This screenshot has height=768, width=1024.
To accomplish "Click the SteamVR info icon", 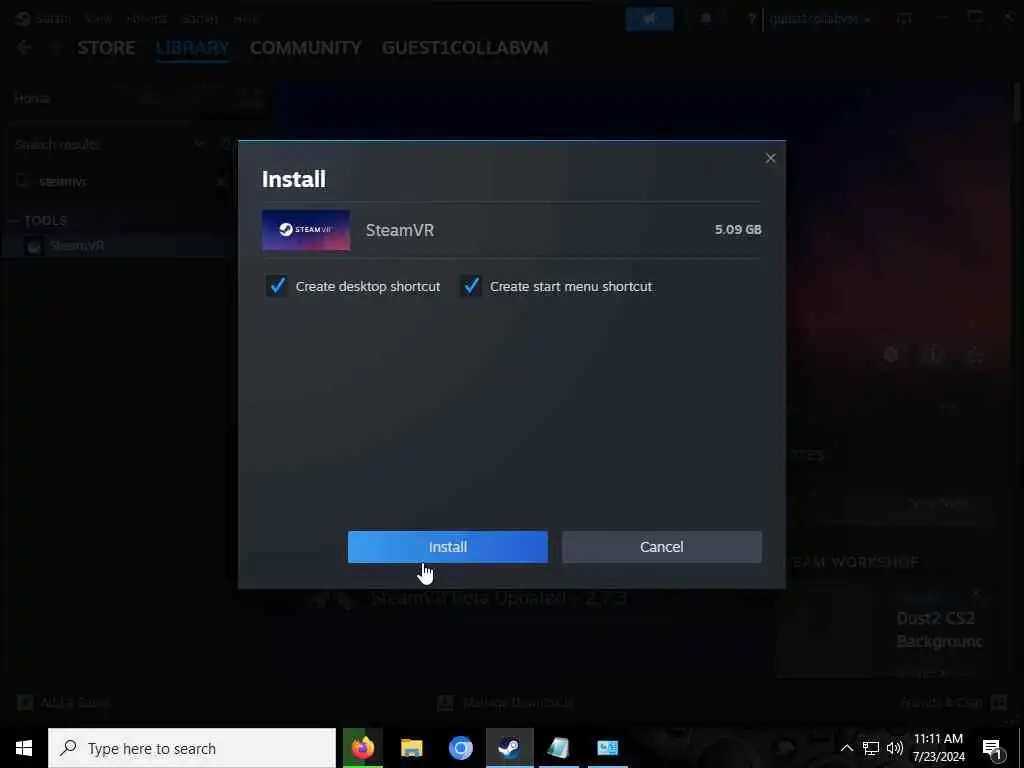I will pyautogui.click(x=933, y=355).
